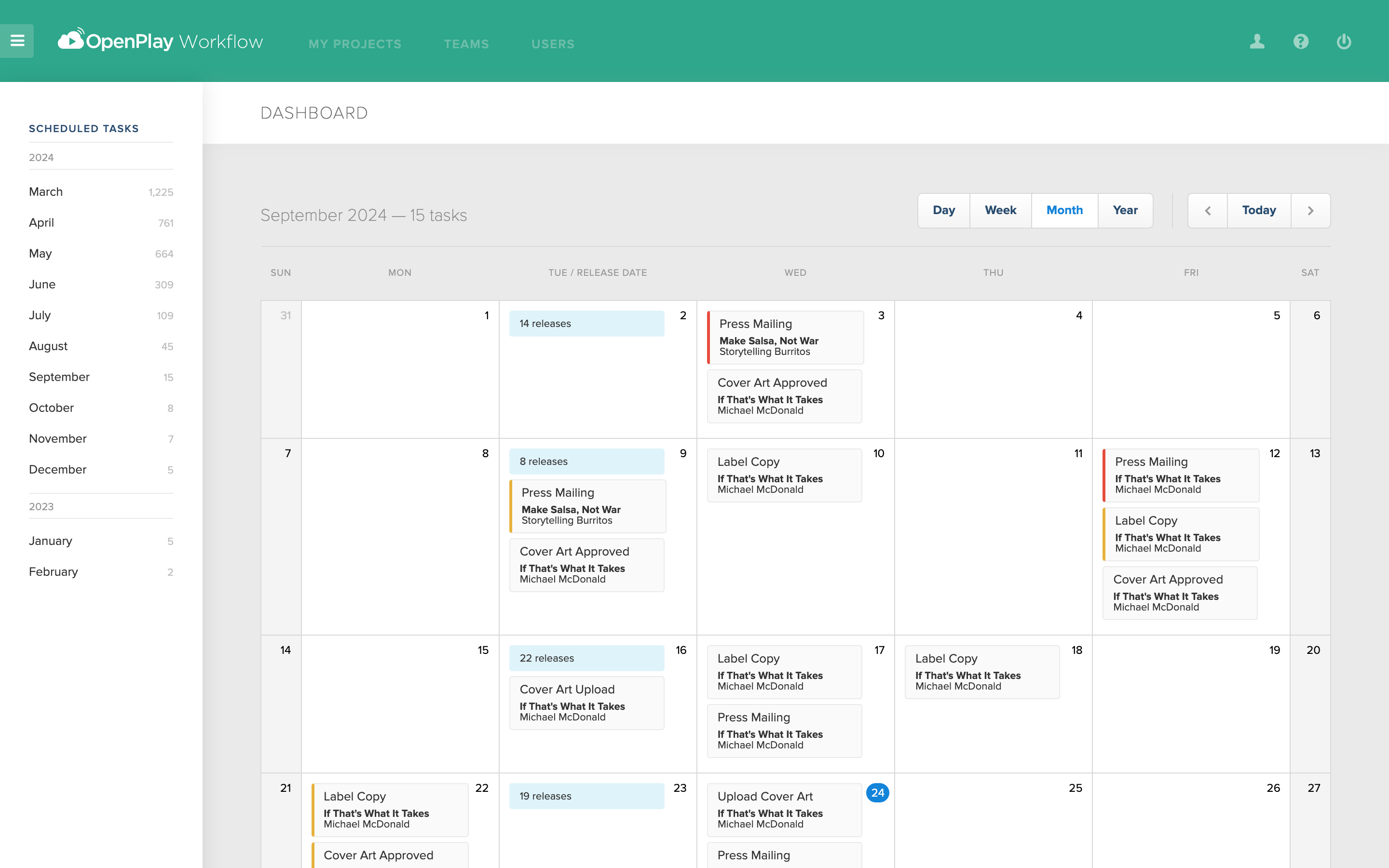Click the power logout icon
Screen dimensions: 1389x868
(x=1344, y=41)
